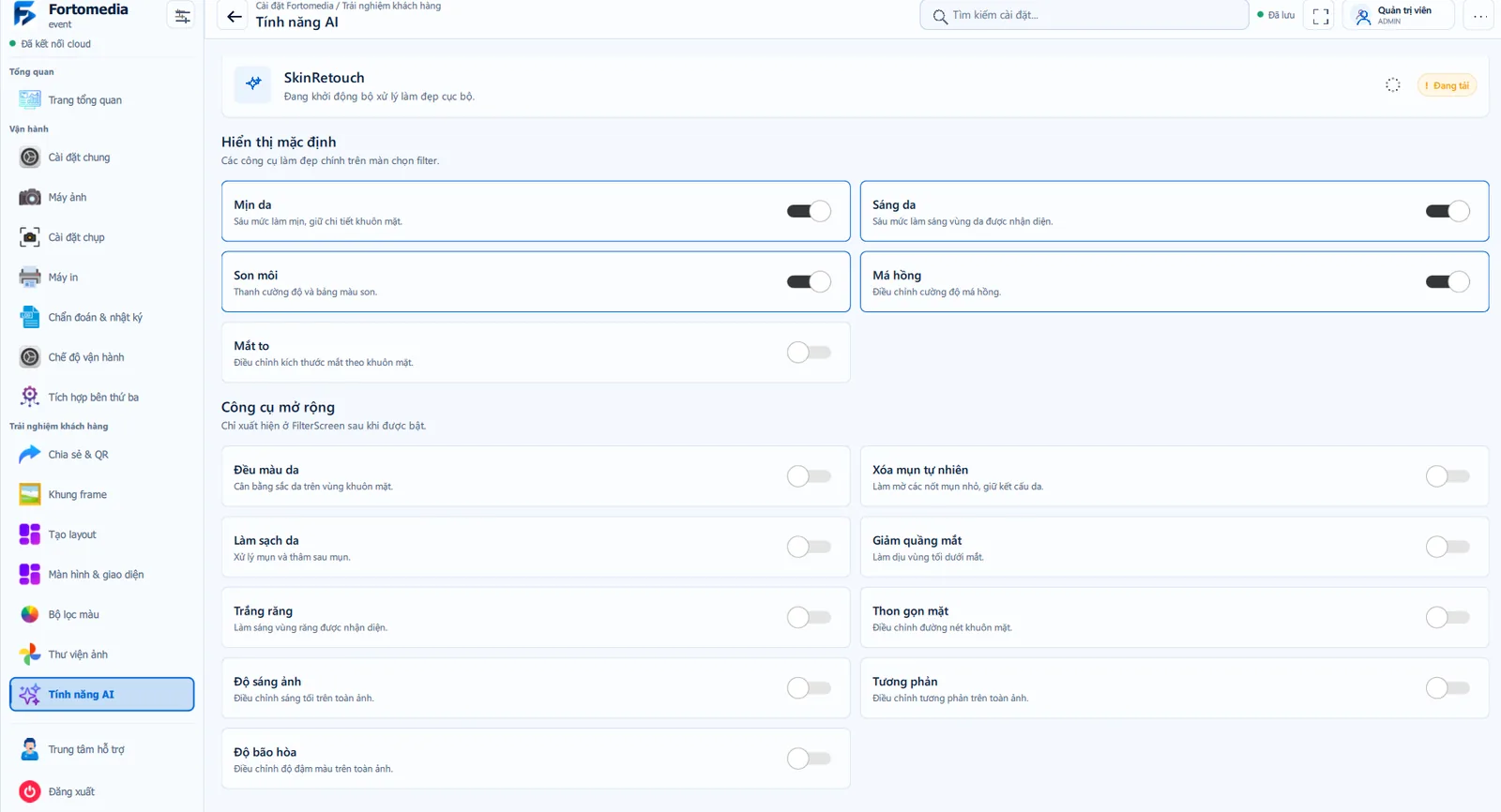Image resolution: width=1501 pixels, height=812 pixels.
Task: Disable the Mịn da toggle
Action: click(x=809, y=211)
